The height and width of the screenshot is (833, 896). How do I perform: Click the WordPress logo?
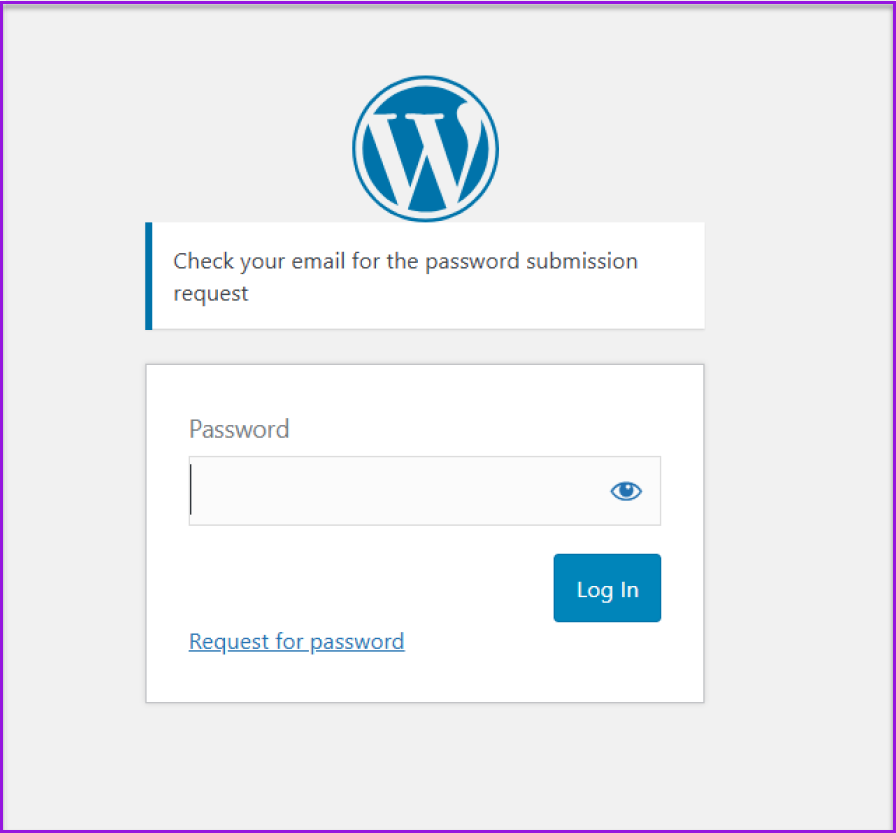tap(425, 149)
